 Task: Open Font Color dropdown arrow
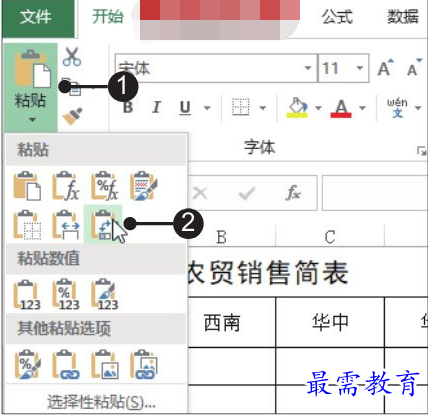click(x=362, y=108)
